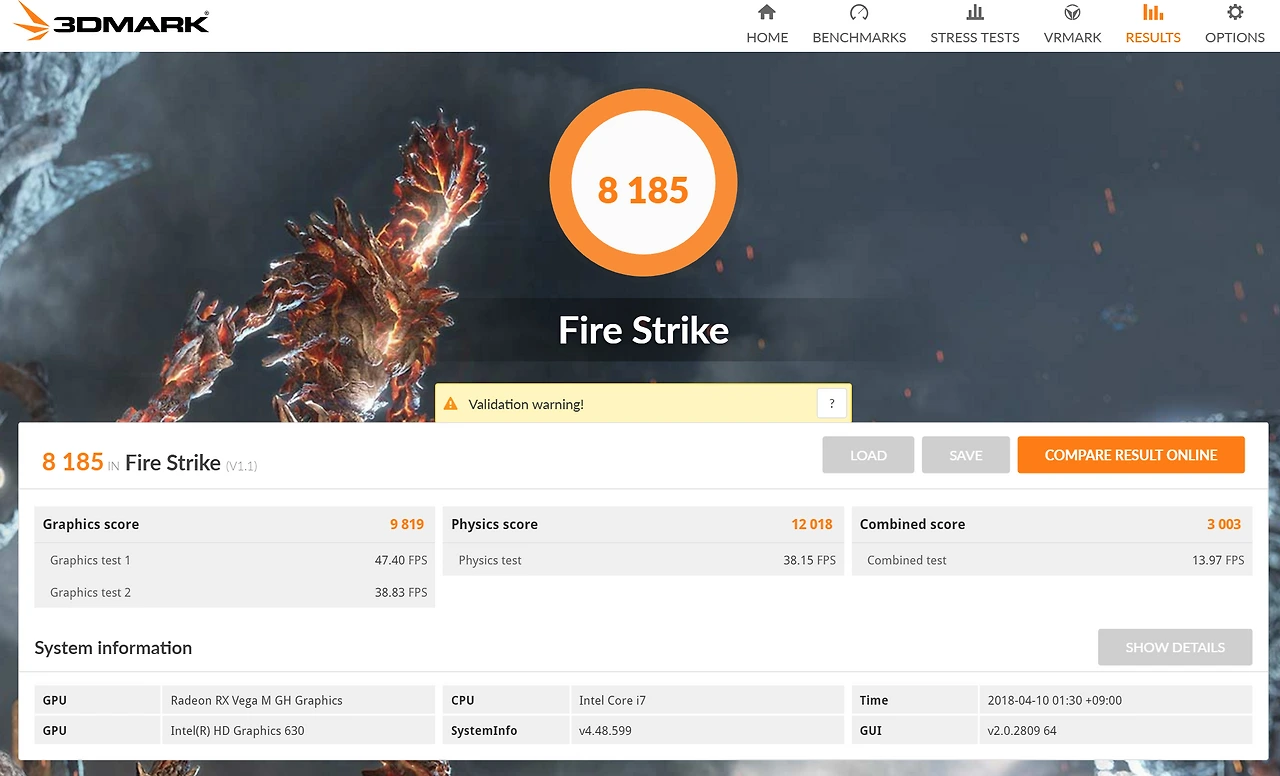Click the 38.15 FPS value
Viewport: 1280px width, 776px height.
point(810,560)
